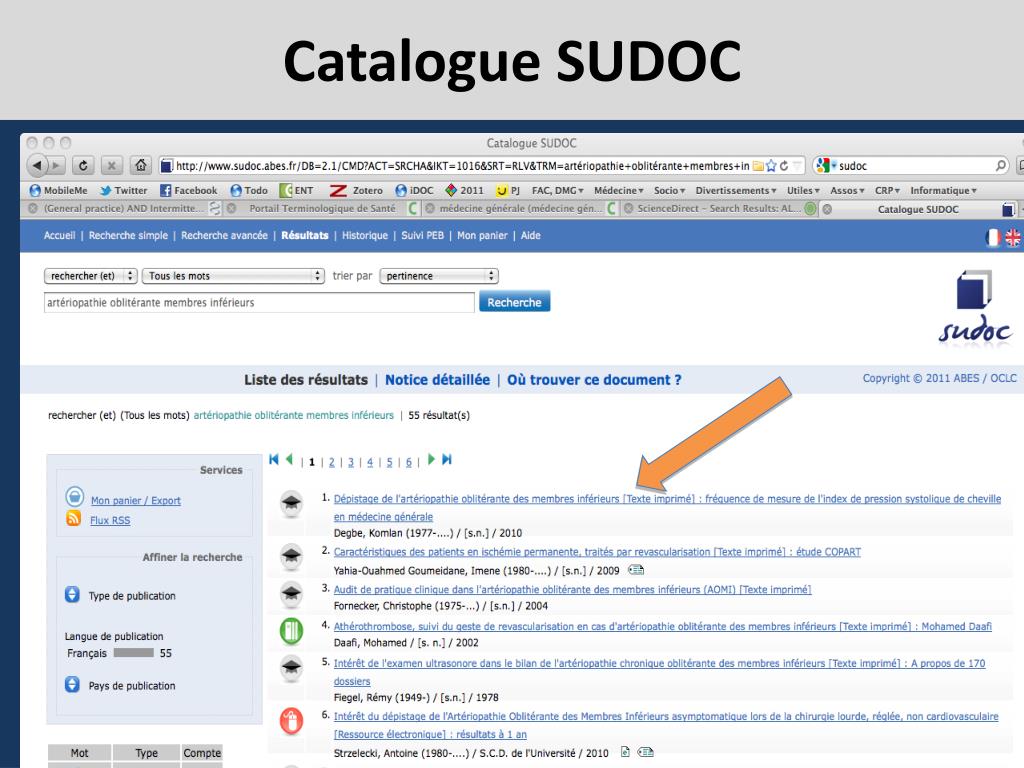Click the magnifier in the sudoc search box
1024x768 pixels.
[1000, 166]
